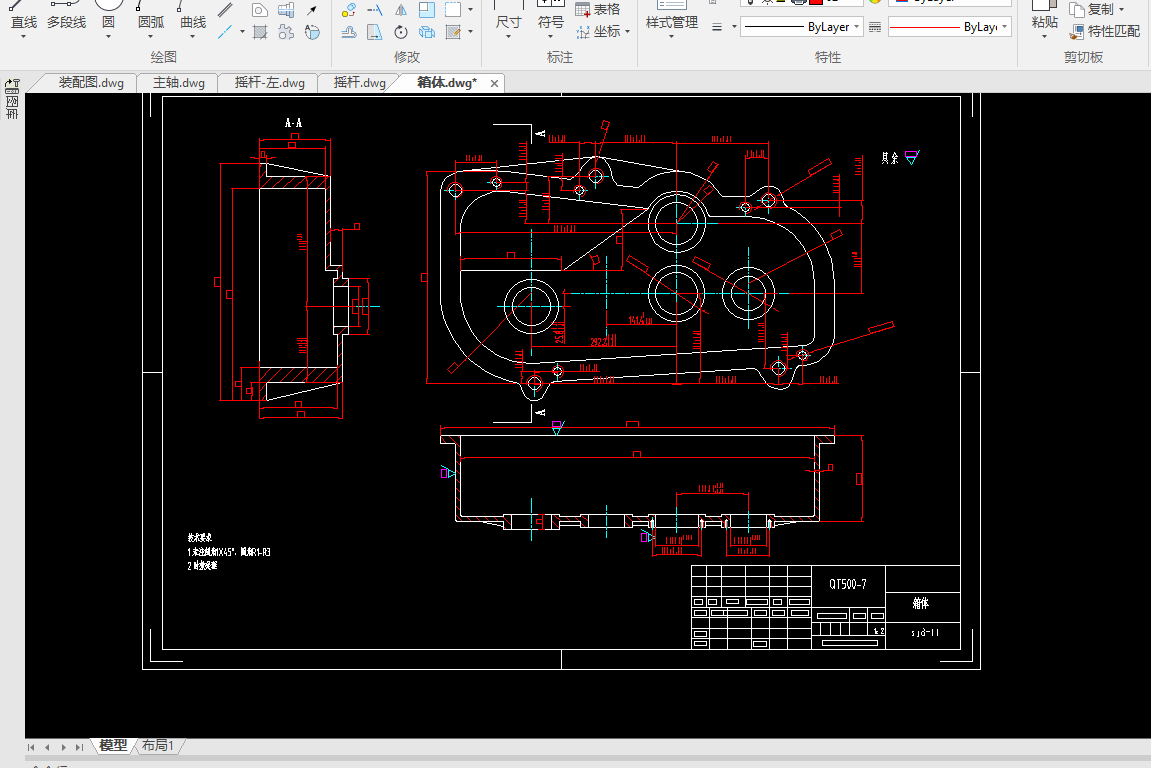Open the 摇杆-左.dwg tab
1151x768 pixels.
click(268, 83)
